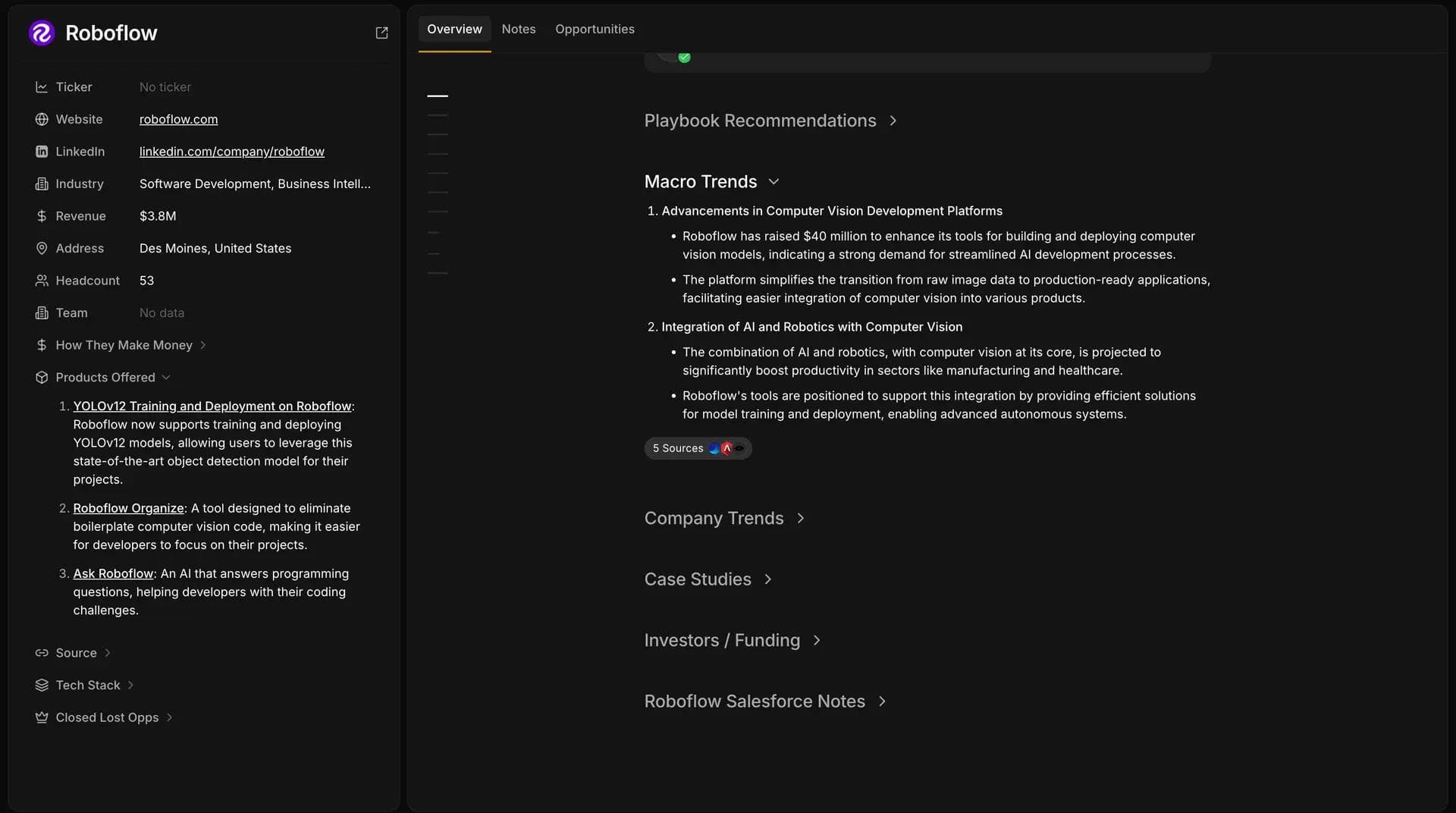Open company in external window icon
Screen dimensions: 1456x813
coord(381,33)
